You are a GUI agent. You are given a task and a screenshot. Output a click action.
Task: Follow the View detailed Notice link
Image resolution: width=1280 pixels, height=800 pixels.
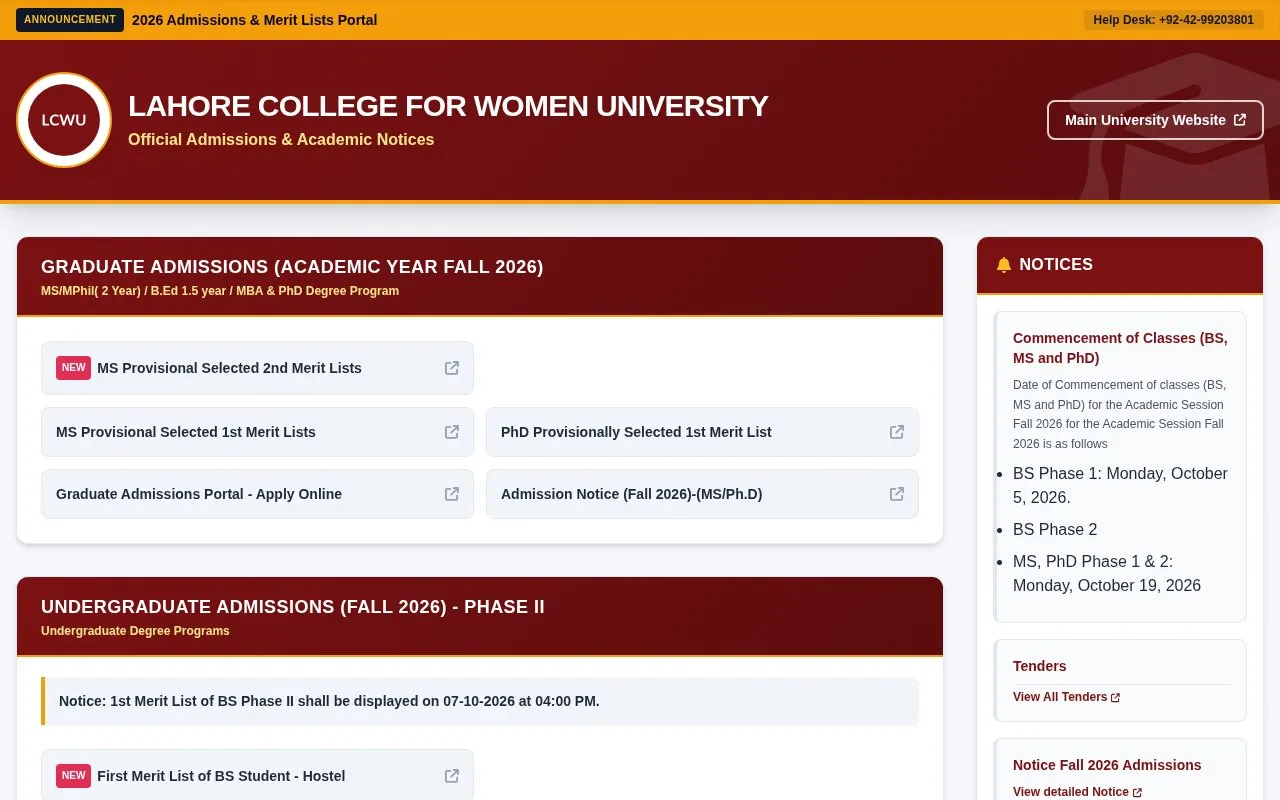point(1077,792)
